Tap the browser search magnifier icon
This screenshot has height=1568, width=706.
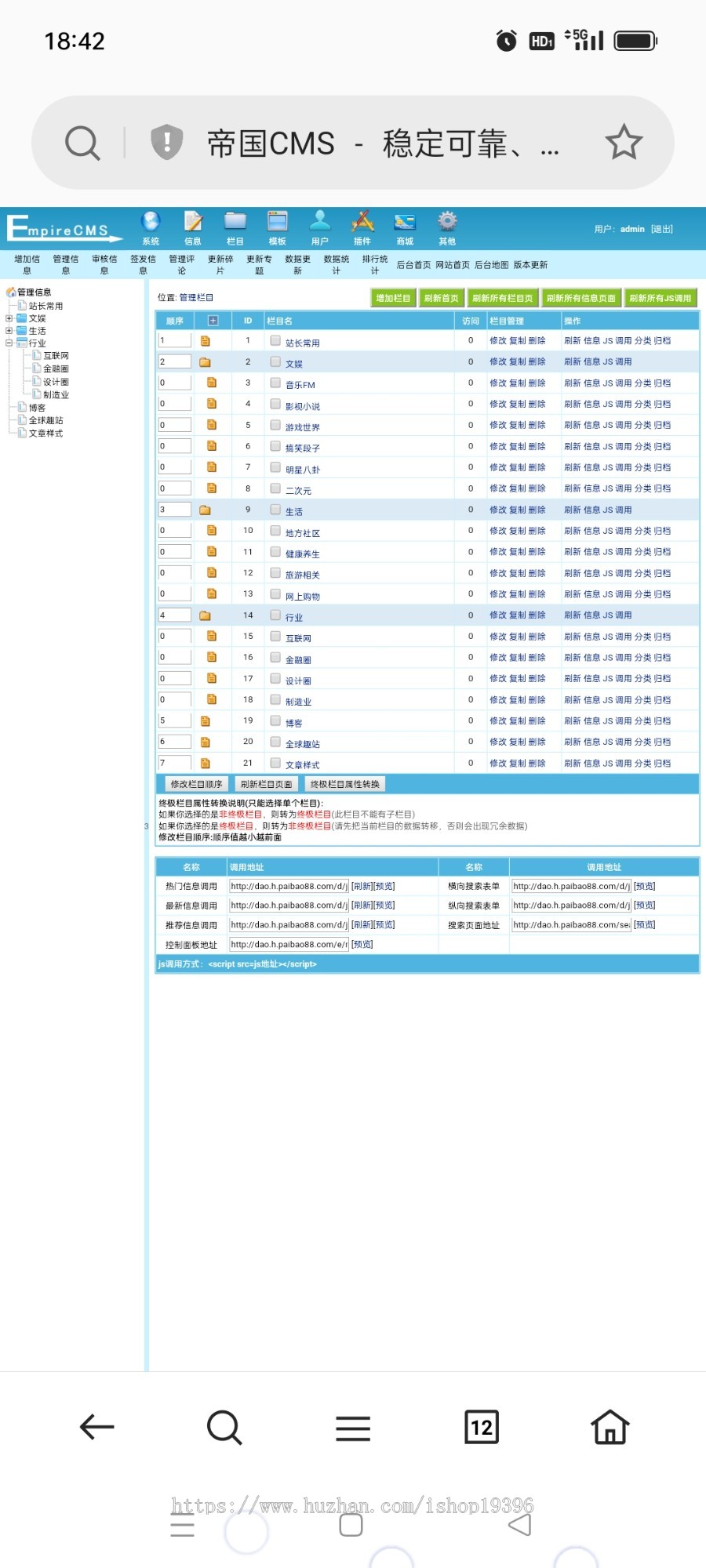pyautogui.click(x=82, y=143)
